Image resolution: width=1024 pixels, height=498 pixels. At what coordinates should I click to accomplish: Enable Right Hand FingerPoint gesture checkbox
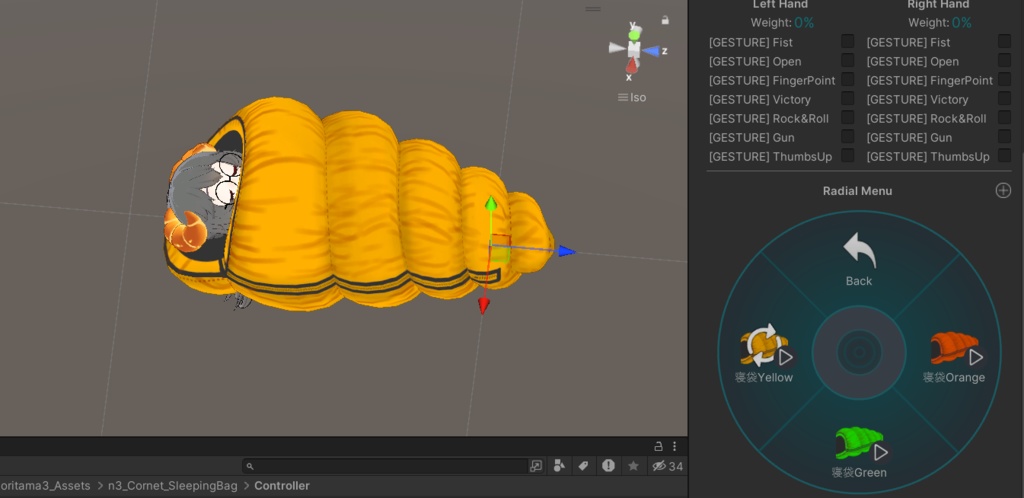point(1004,79)
